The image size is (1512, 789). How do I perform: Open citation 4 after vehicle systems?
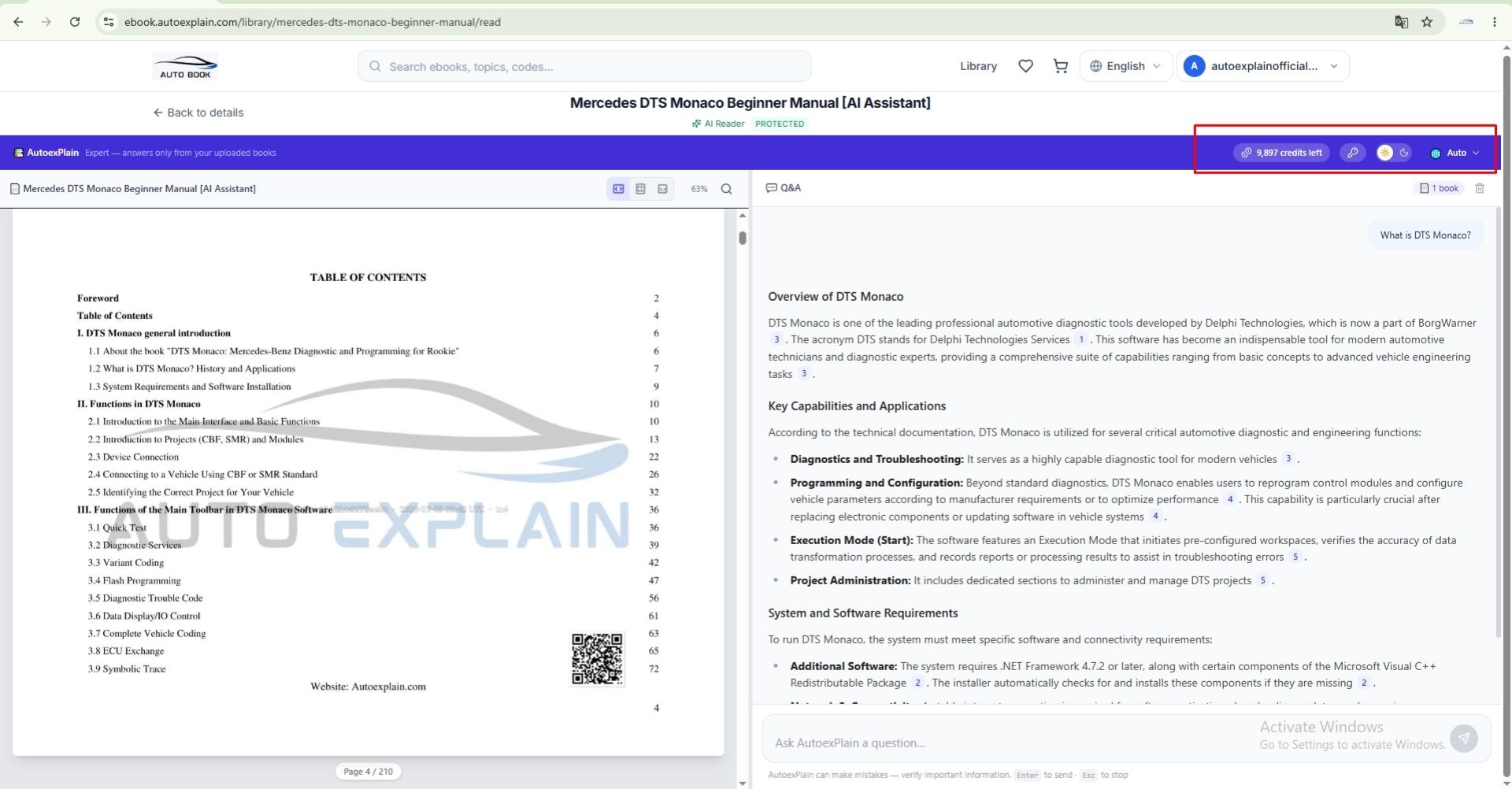tap(1155, 517)
